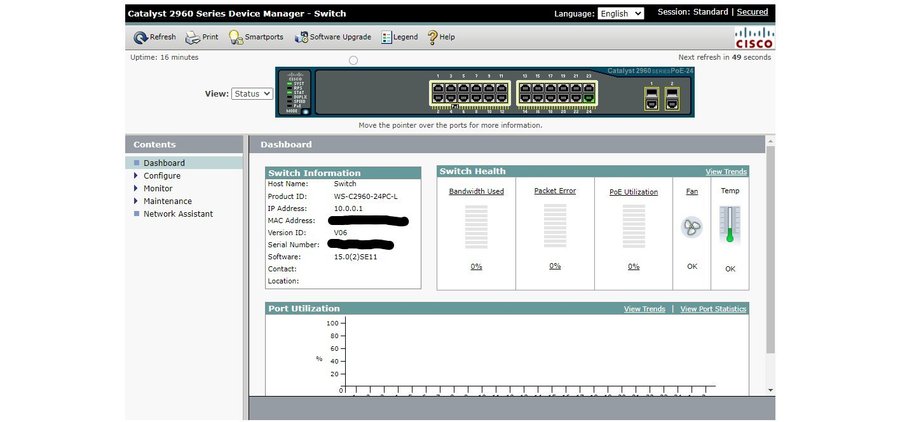Click the scrollbar down arrow
Screen dimensions: 900x422
[770, 390]
